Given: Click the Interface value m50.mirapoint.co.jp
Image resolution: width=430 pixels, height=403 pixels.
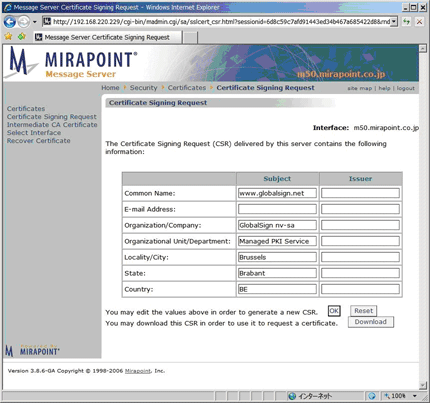Looking at the screenshot, I should tap(386, 128).
